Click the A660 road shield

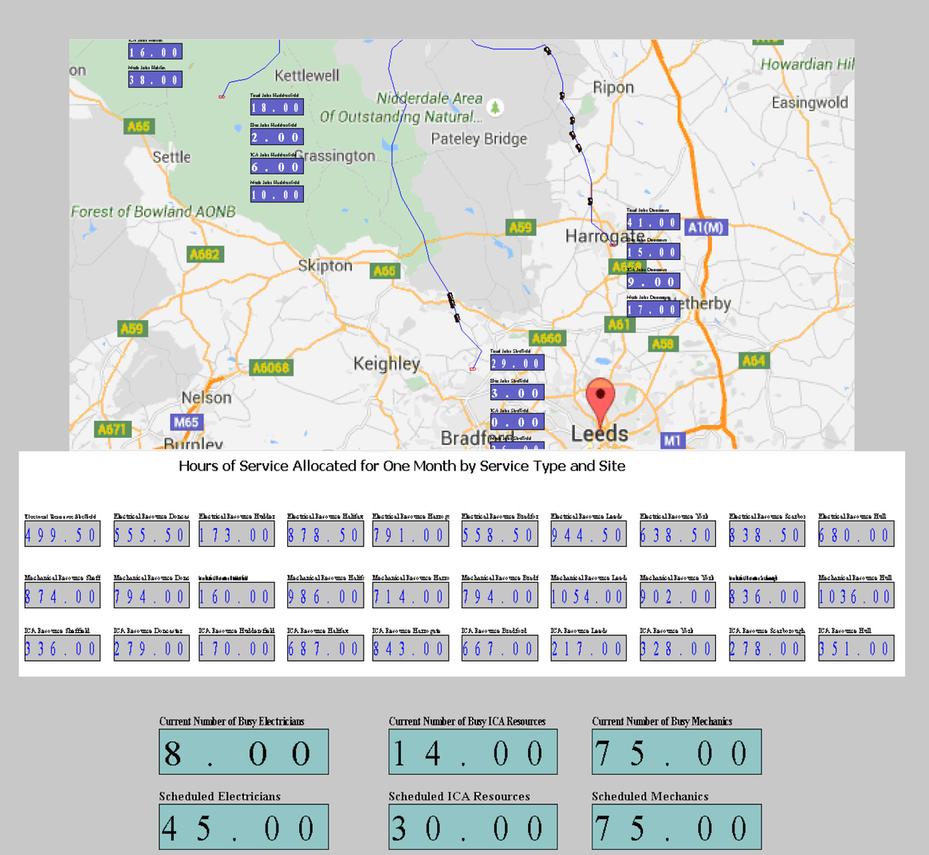(547, 338)
